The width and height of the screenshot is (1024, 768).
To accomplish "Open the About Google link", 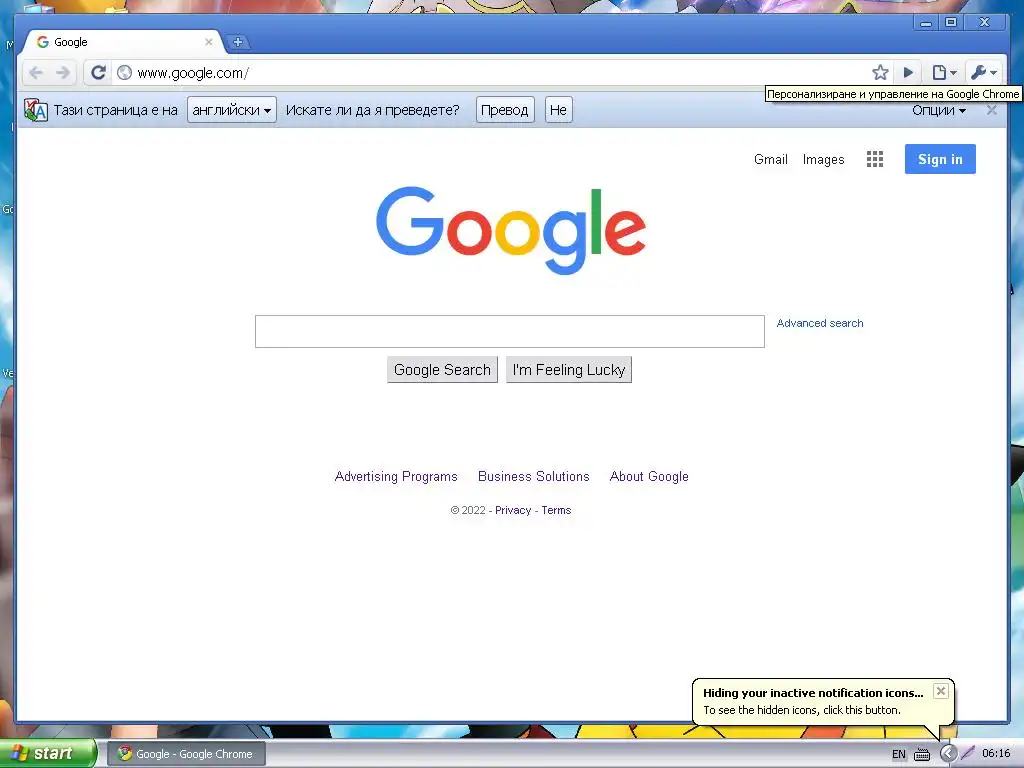I will [x=648, y=476].
